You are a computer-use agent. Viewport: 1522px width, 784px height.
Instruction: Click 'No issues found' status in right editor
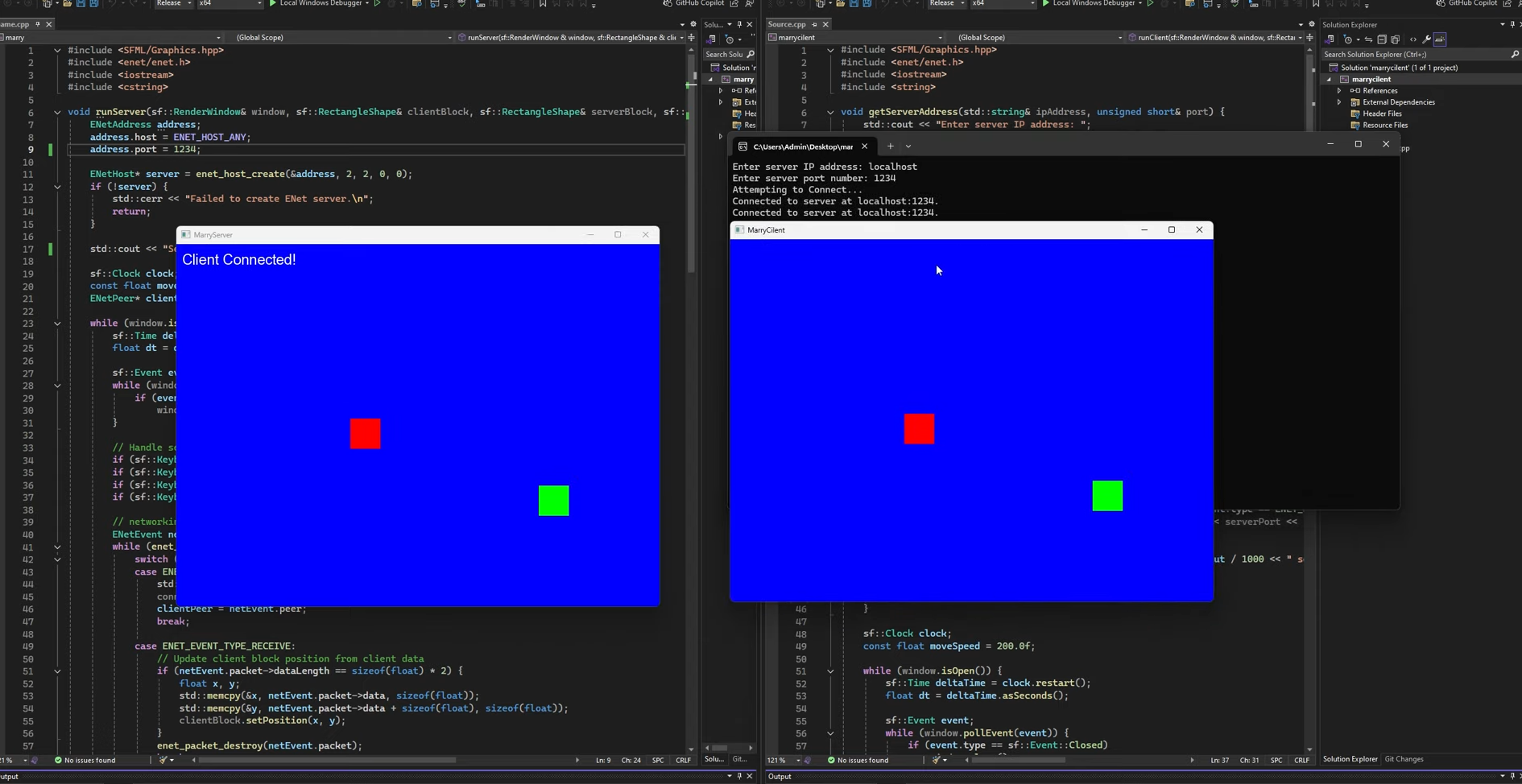[x=858, y=760]
